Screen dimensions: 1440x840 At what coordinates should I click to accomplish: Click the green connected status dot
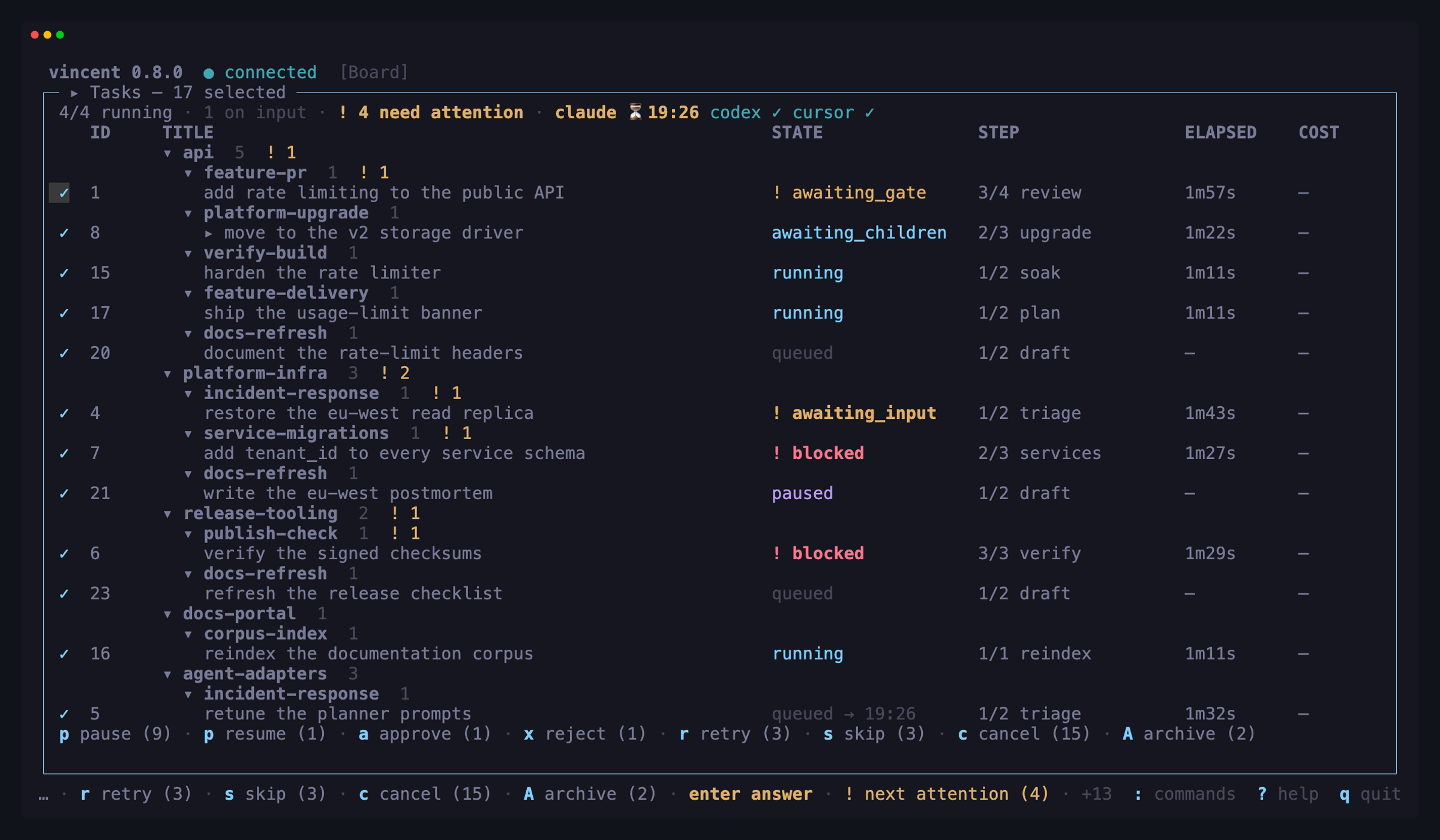[209, 73]
